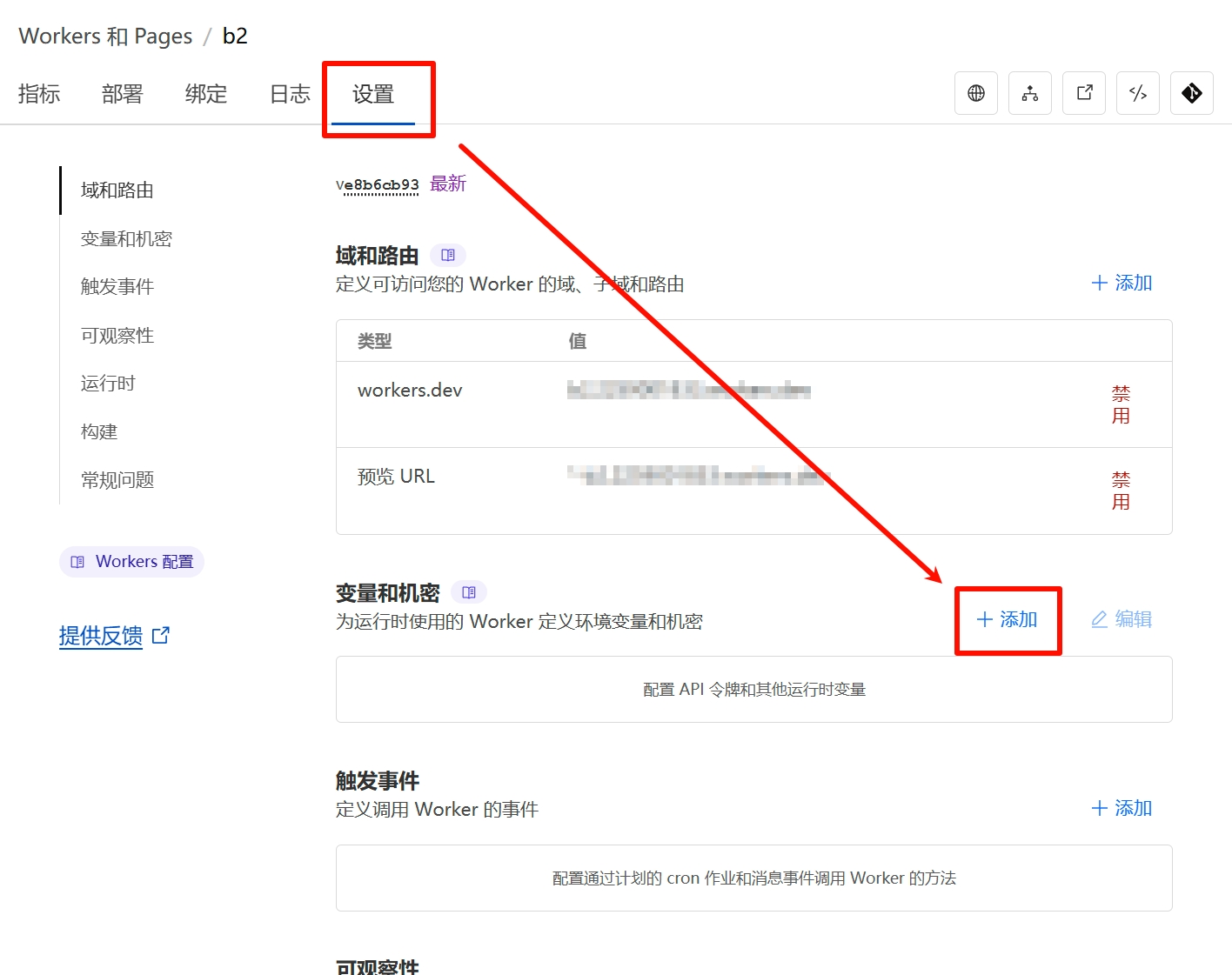Select the 设置 tab
Viewport: 1232px width, 975px height.
[373, 94]
